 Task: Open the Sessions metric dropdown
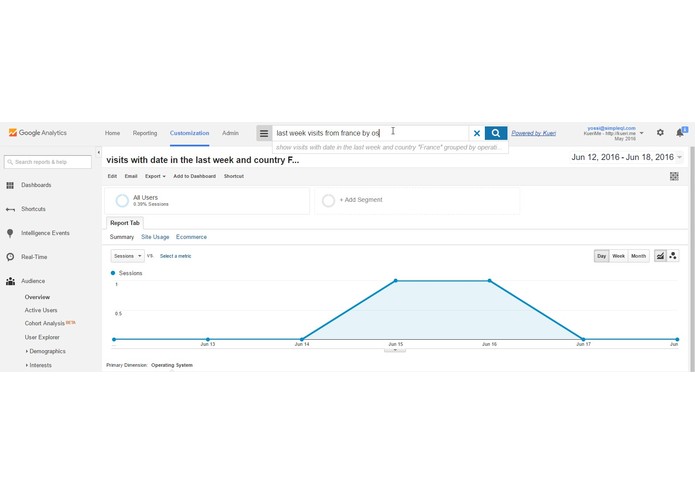click(x=127, y=256)
